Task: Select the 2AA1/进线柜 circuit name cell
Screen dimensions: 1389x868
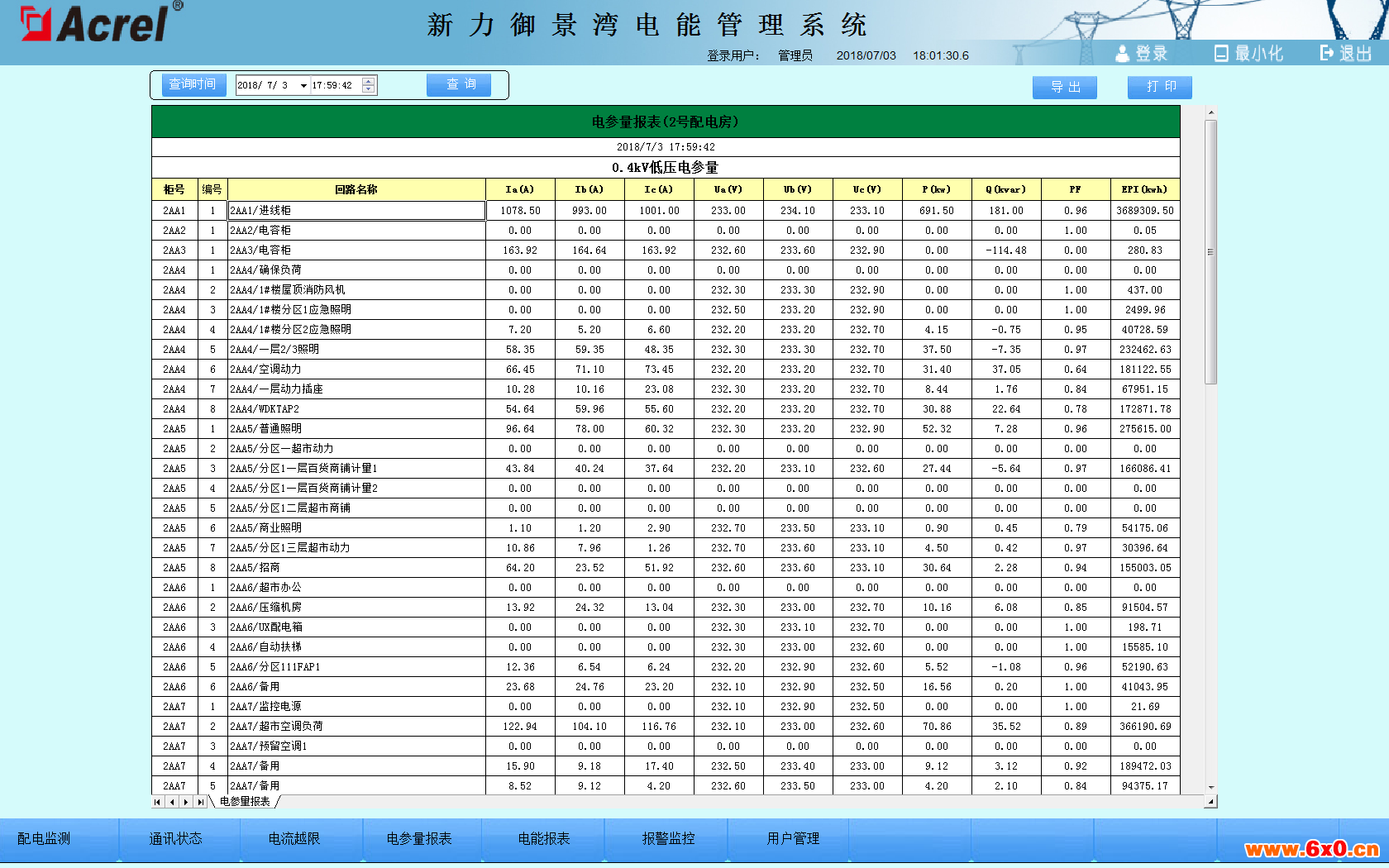Action: (356, 211)
